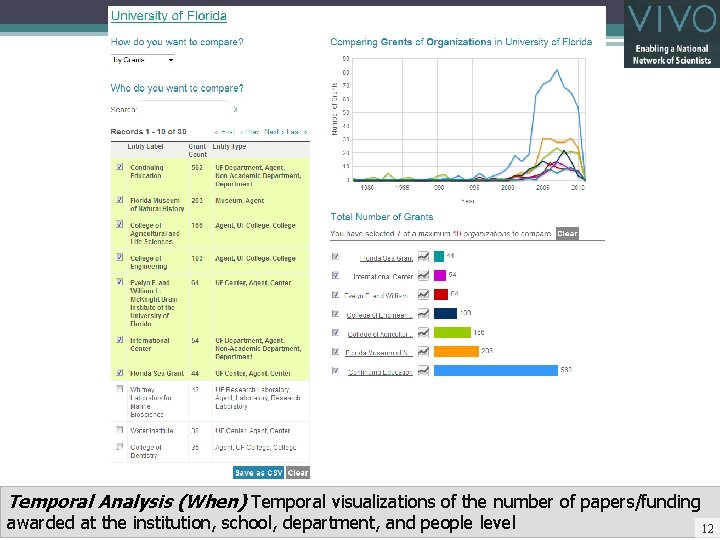720x540 pixels.
Task: Check the Water Institute row checkbox
Action: 120,430
